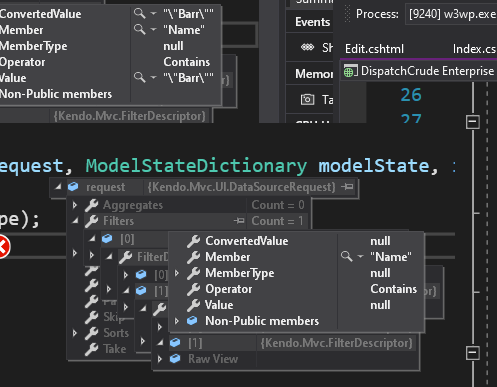This screenshot has width=497, height=387.
Task: Select the [1] Kendo.Mvc.FilterDescriptor row
Action: click(x=285, y=343)
